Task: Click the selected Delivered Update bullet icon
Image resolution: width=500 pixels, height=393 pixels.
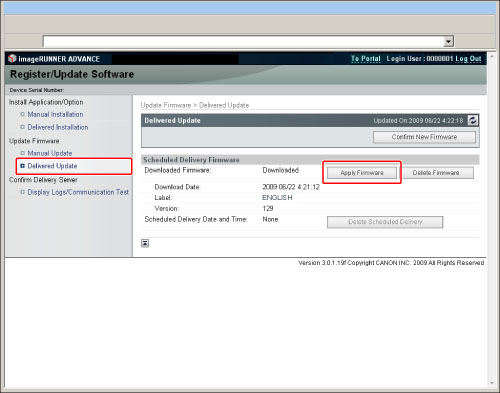Action: click(22, 166)
